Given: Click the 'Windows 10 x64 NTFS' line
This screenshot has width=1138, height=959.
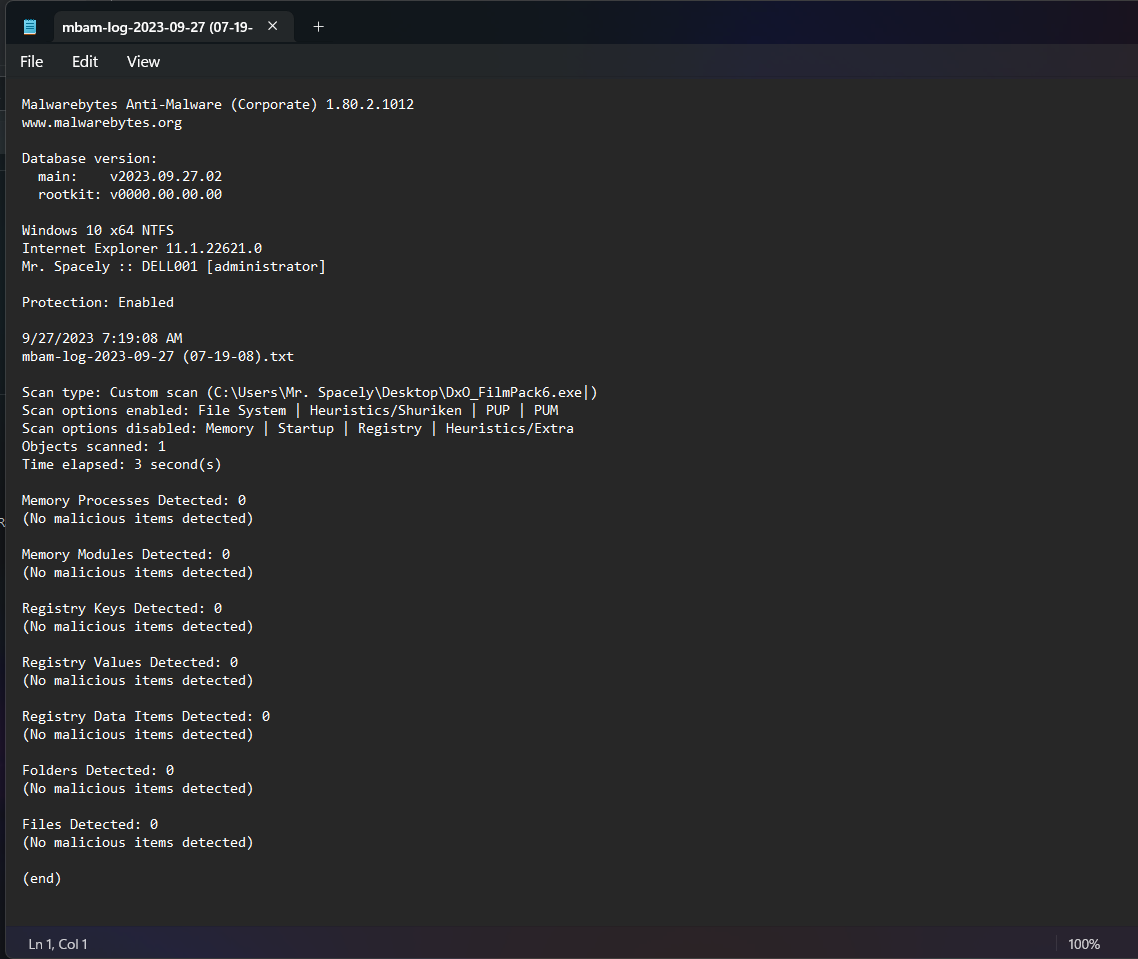Looking at the screenshot, I should [98, 230].
